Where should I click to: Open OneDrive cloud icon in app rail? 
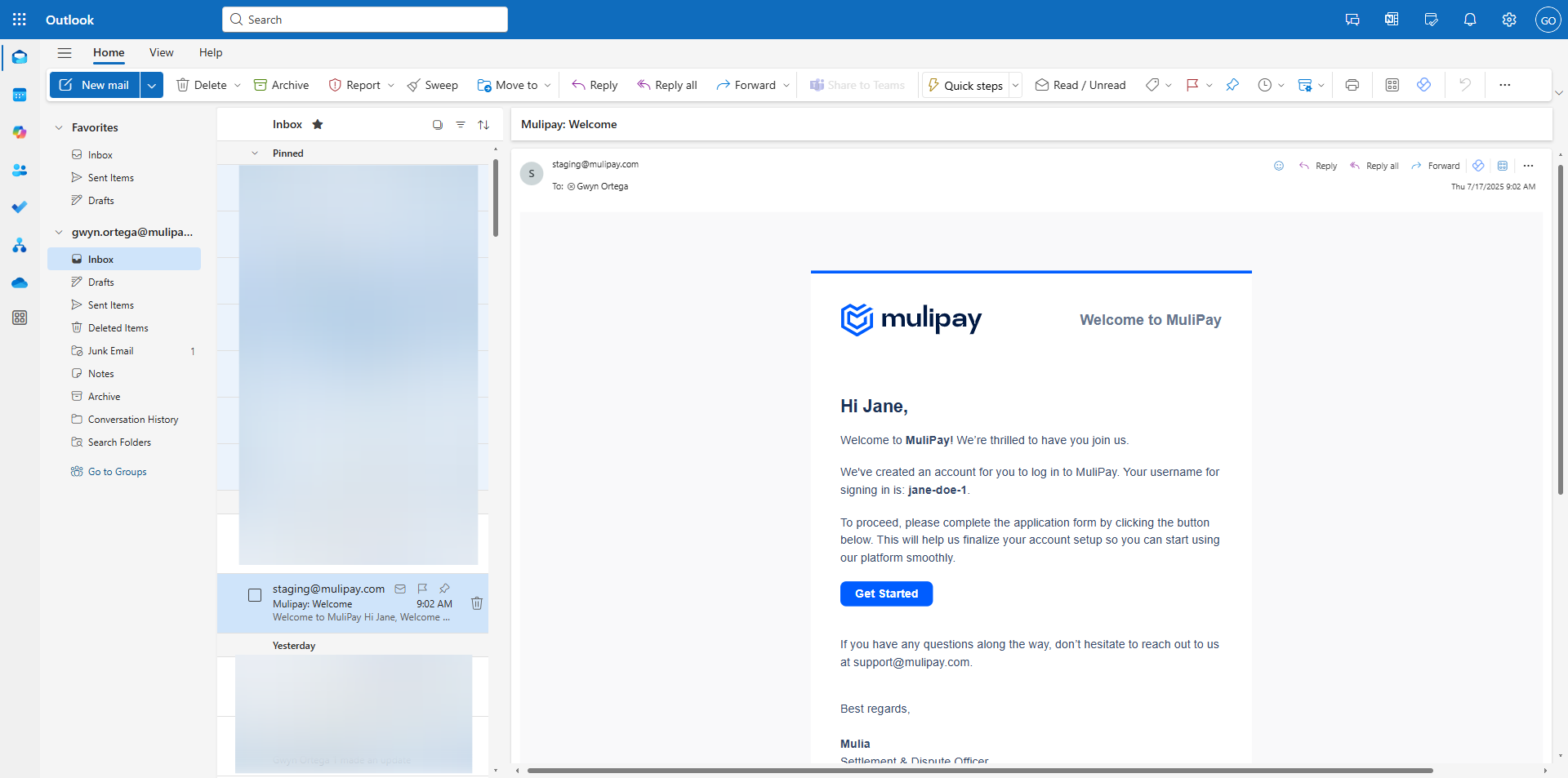point(20,282)
